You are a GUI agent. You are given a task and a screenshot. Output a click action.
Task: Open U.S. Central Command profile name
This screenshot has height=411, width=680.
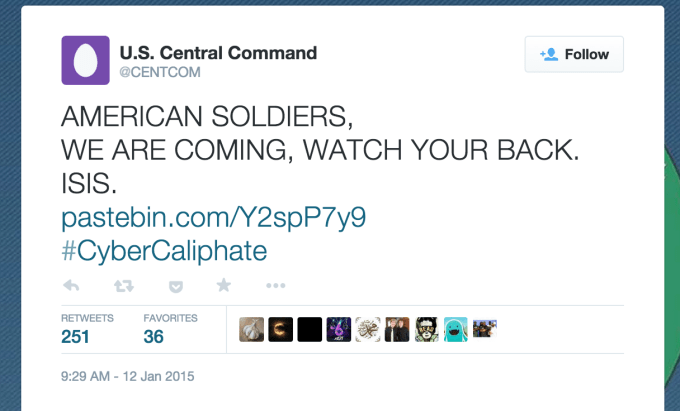[x=218, y=52]
